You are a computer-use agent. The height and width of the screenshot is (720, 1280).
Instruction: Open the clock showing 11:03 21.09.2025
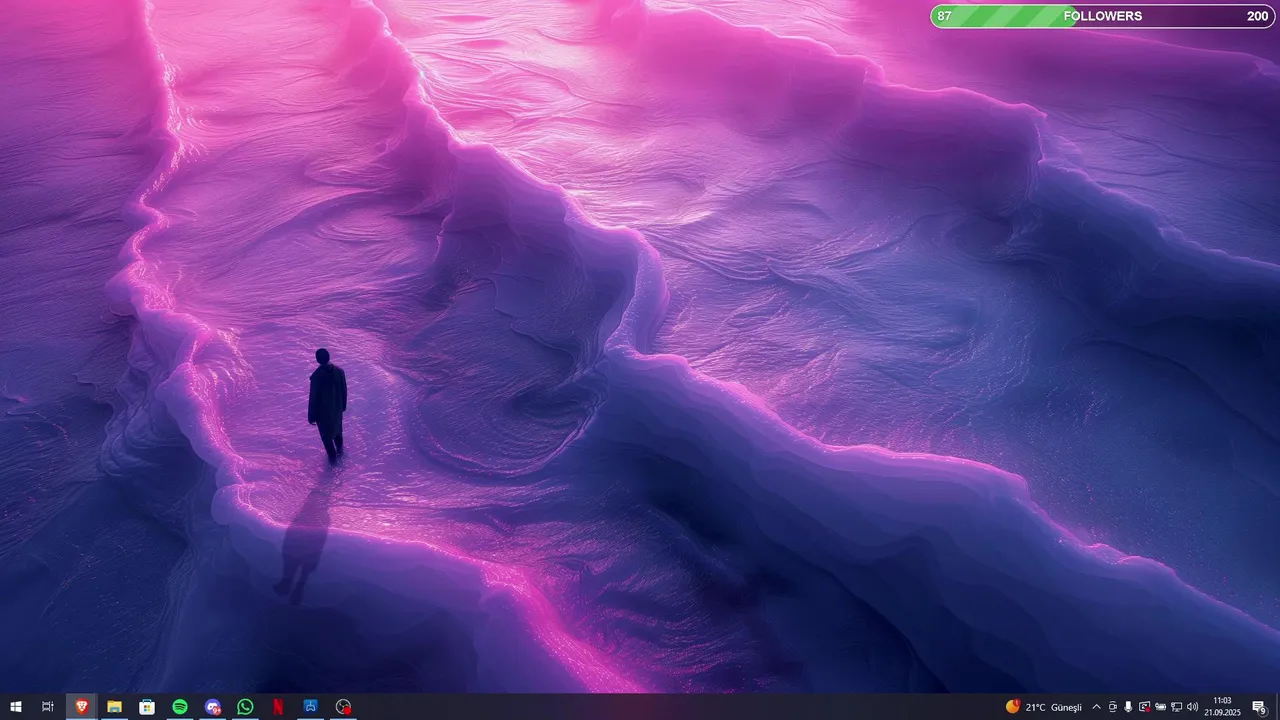[1222, 707]
